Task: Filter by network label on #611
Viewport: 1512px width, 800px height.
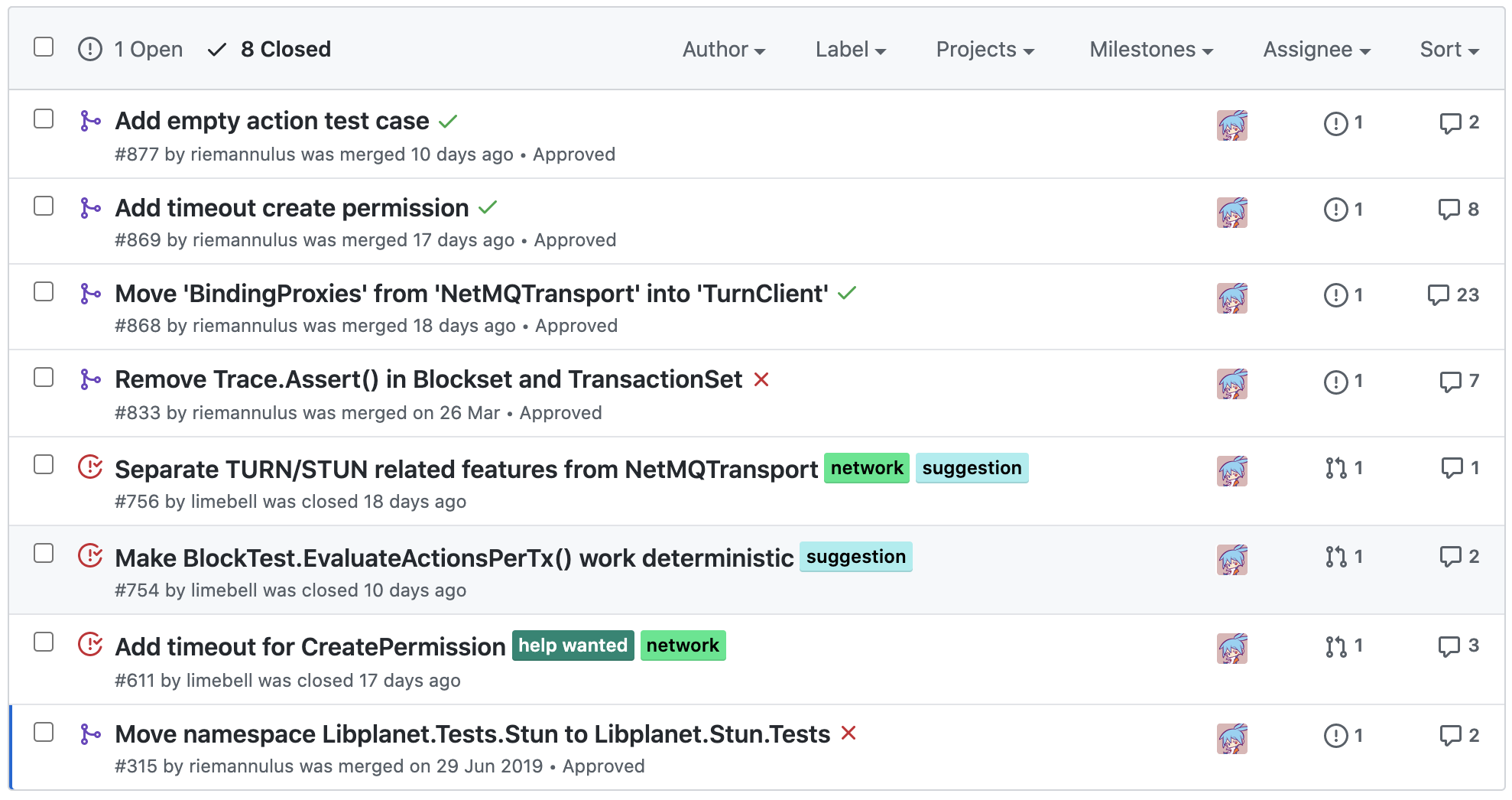Action: 683,646
